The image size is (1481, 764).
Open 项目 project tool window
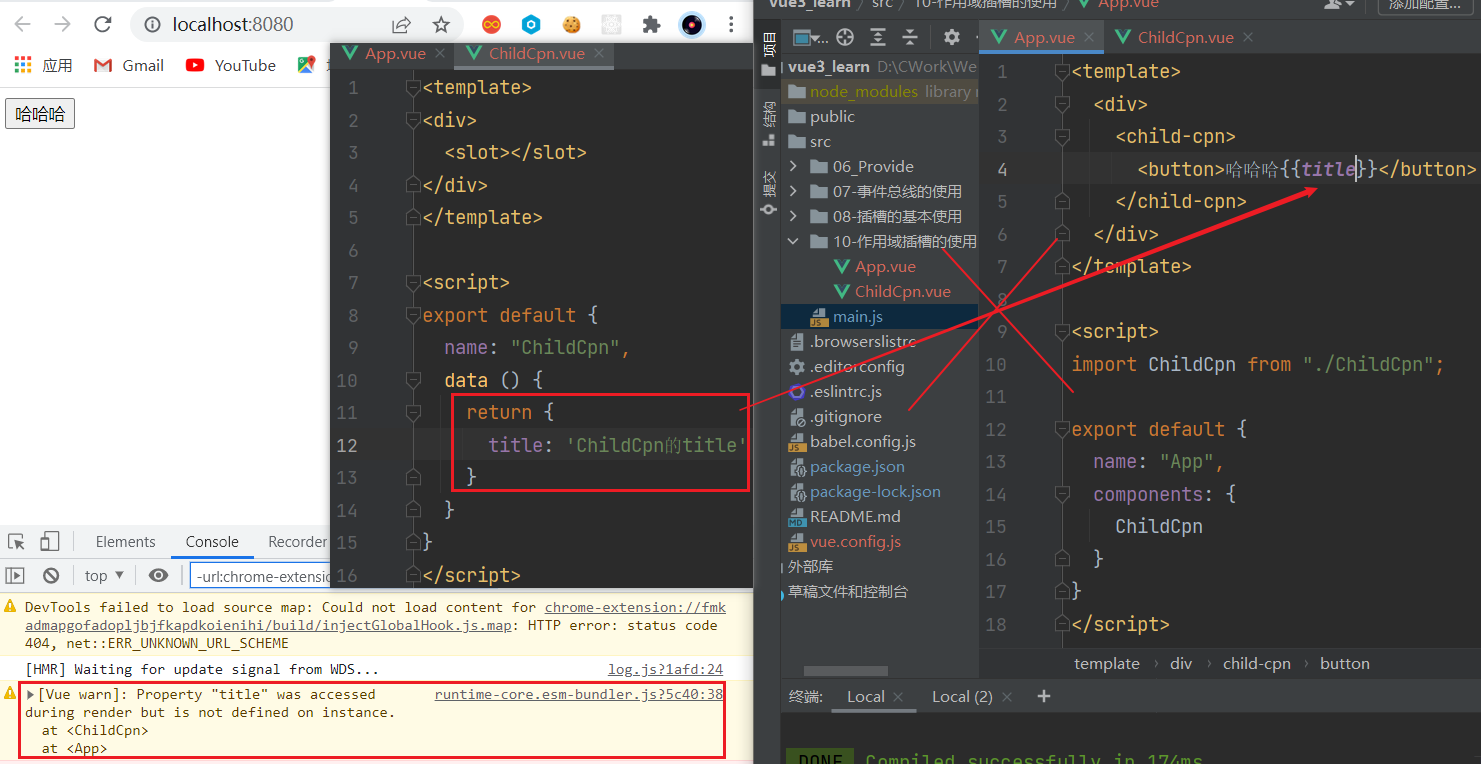click(x=768, y=53)
